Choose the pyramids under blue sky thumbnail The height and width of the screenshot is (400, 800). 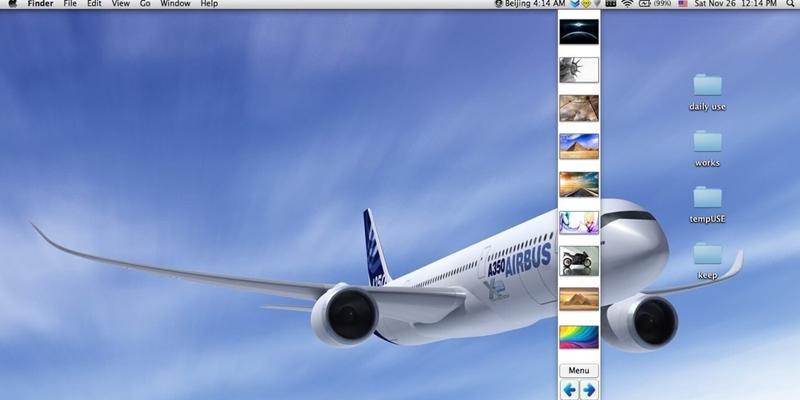tap(579, 146)
